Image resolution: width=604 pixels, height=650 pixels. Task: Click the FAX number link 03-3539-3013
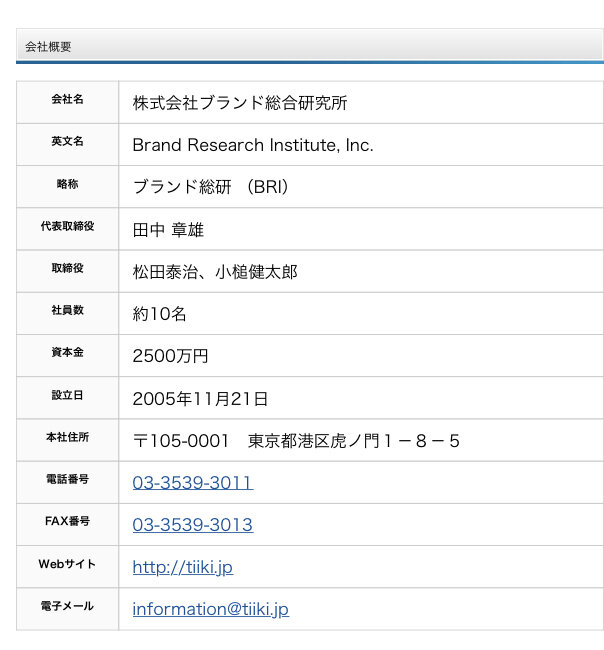click(x=193, y=525)
